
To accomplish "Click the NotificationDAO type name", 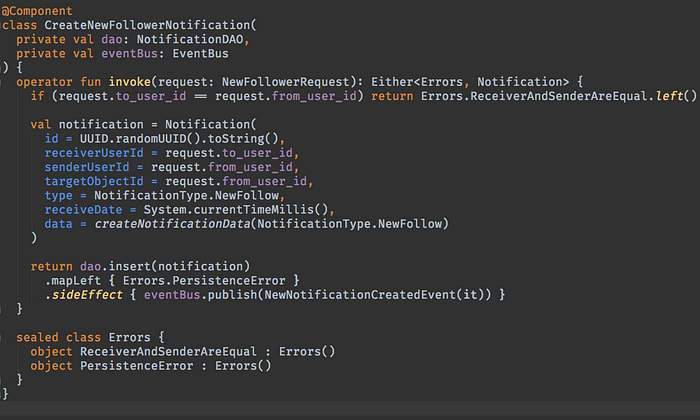I will pyautogui.click(x=190, y=39).
